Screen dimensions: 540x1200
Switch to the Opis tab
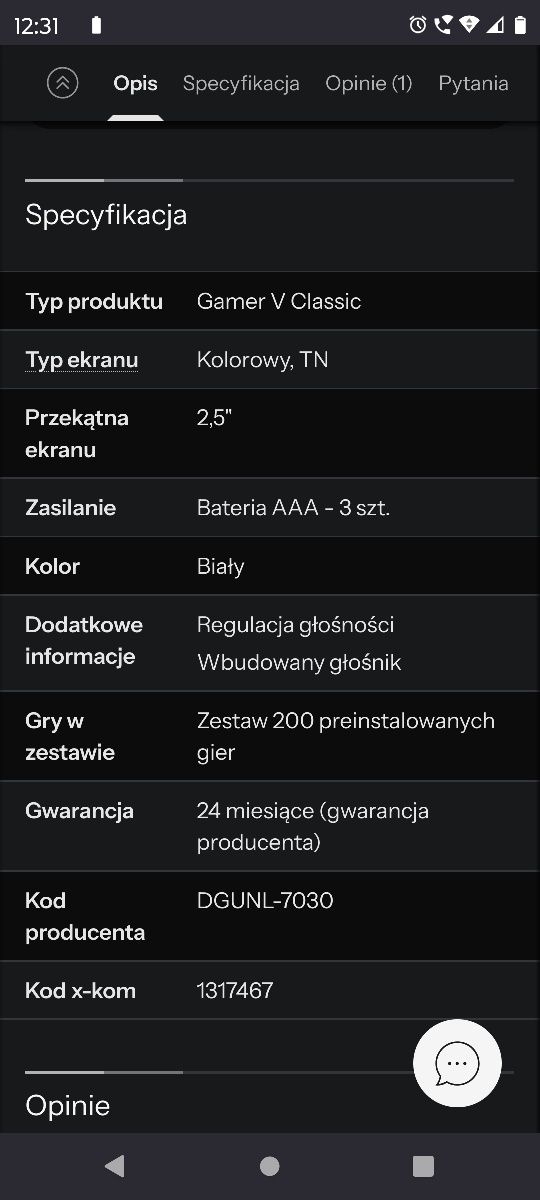(135, 84)
